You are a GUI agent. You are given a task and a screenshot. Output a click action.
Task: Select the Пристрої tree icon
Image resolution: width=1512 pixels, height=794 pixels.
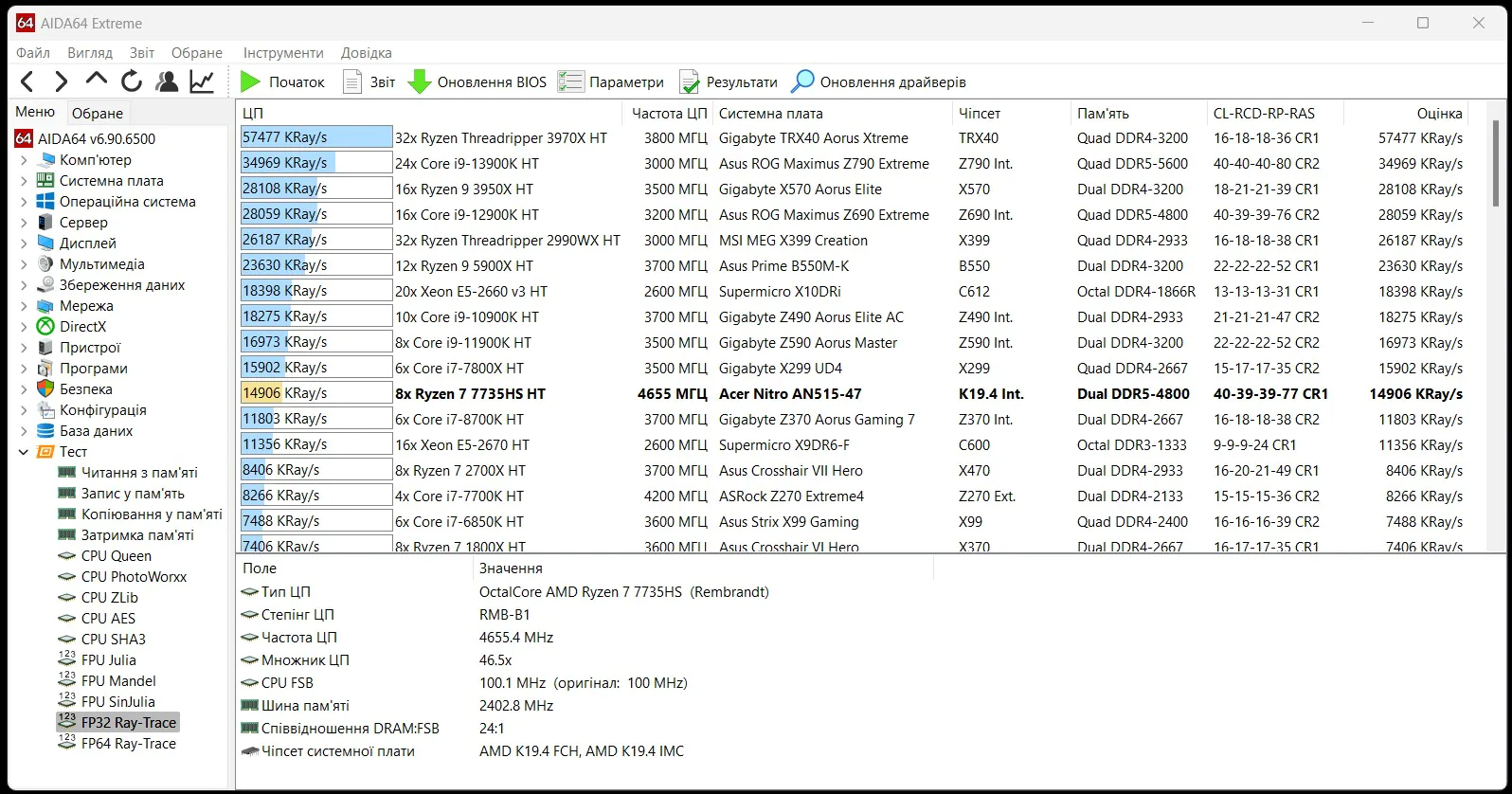point(45,348)
